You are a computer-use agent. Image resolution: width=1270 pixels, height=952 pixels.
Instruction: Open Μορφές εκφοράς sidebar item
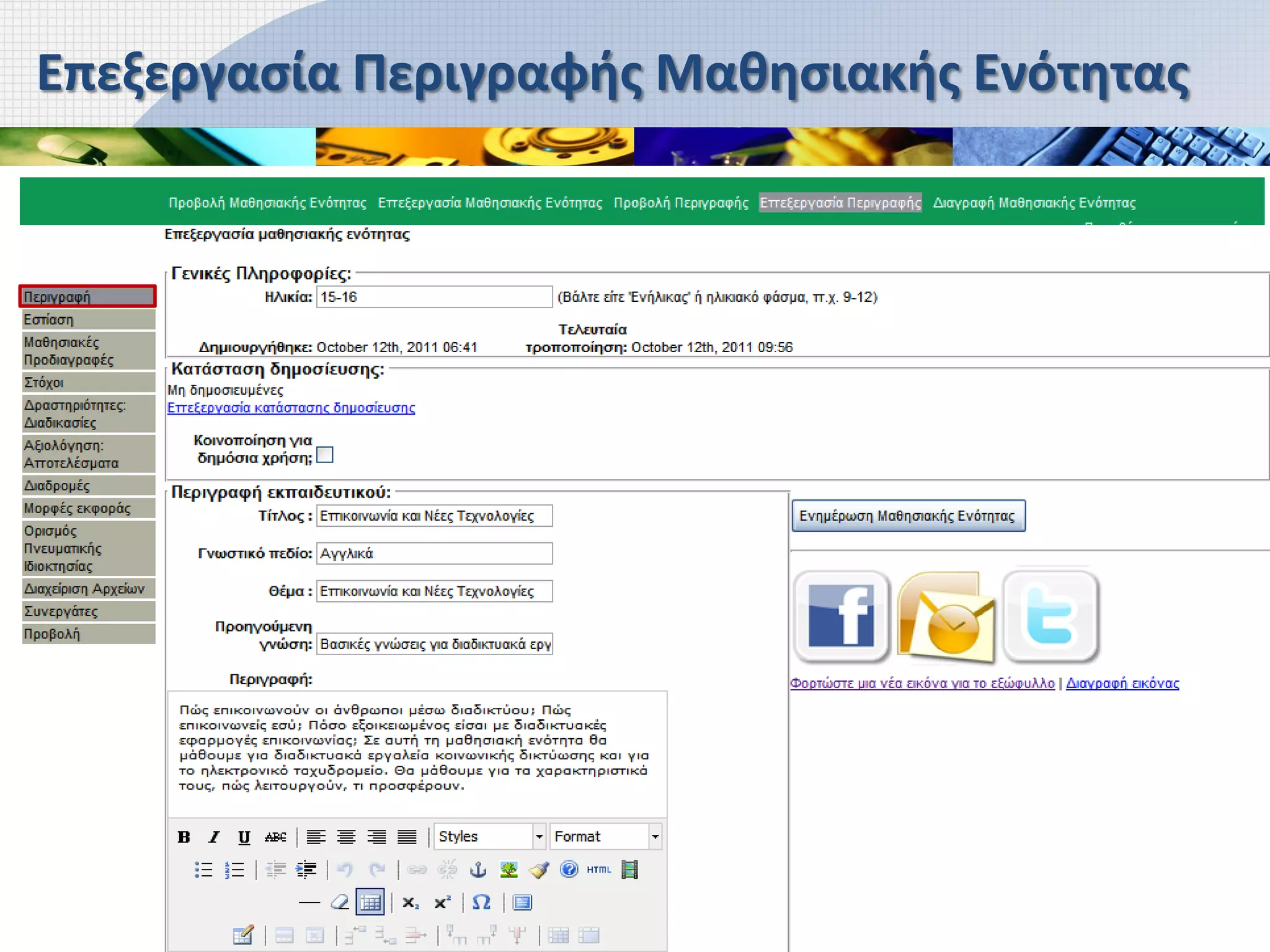pos(89,508)
